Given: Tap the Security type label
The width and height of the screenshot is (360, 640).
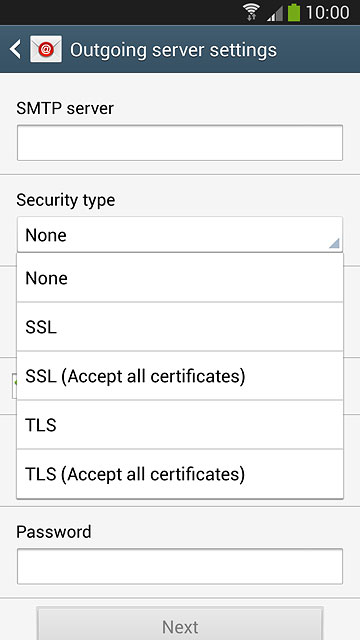Looking at the screenshot, I should [x=66, y=200].
